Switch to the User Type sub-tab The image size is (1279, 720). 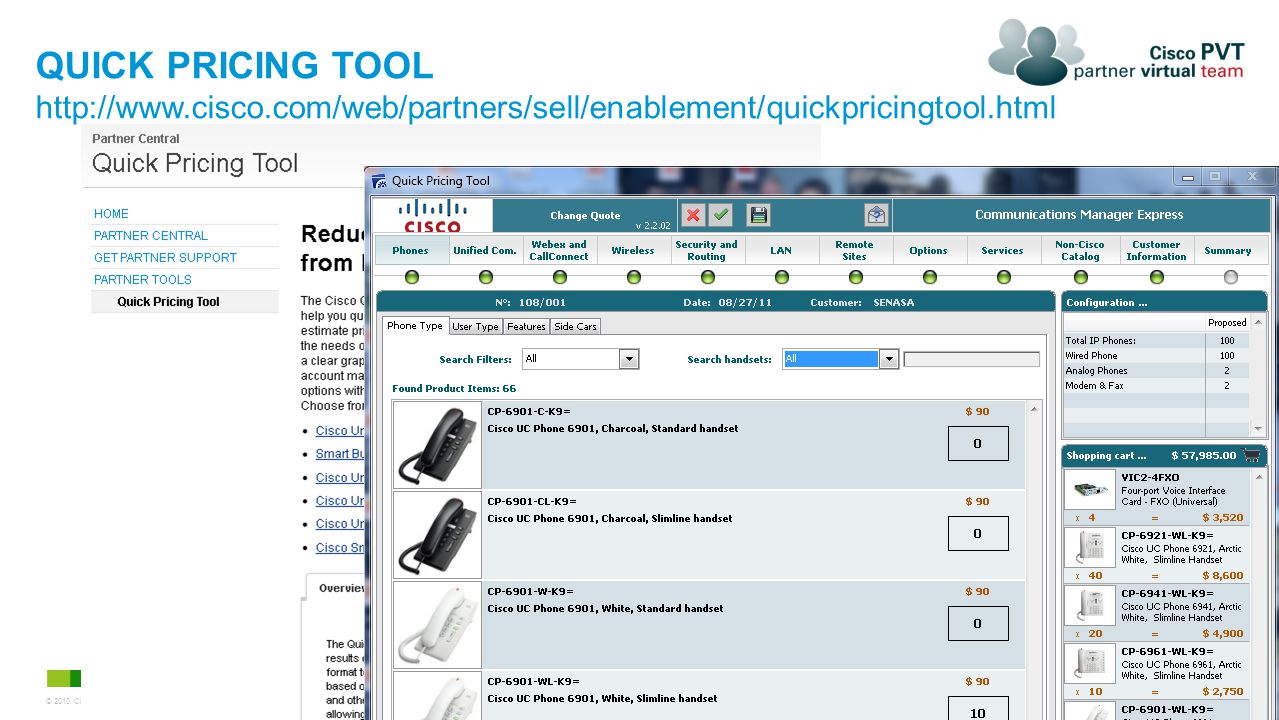point(475,326)
